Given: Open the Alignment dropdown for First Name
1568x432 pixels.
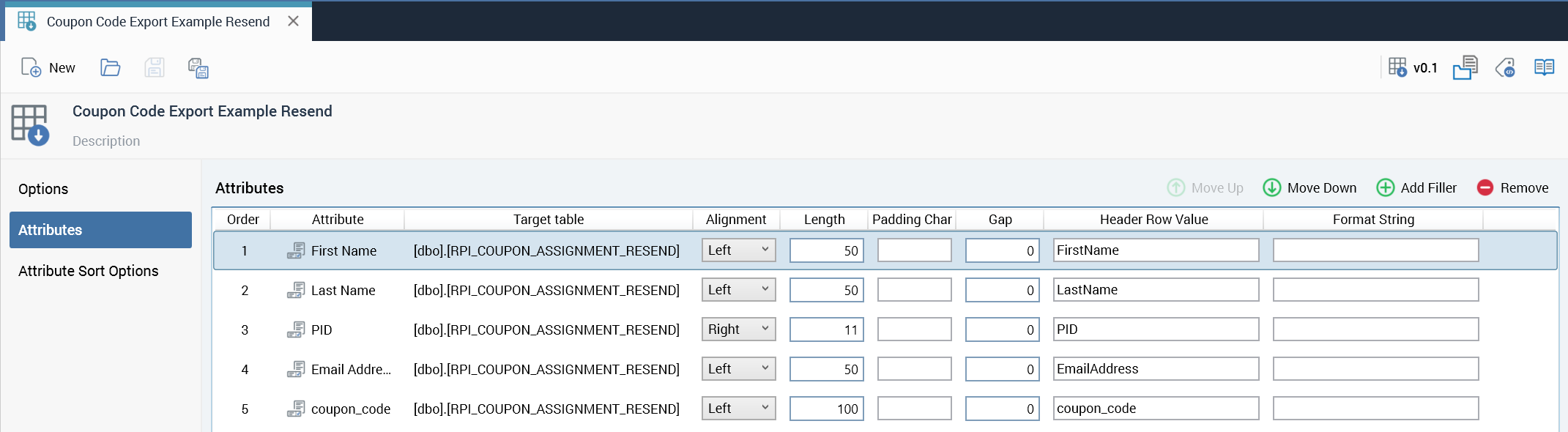Looking at the screenshot, I should tap(738, 250).
